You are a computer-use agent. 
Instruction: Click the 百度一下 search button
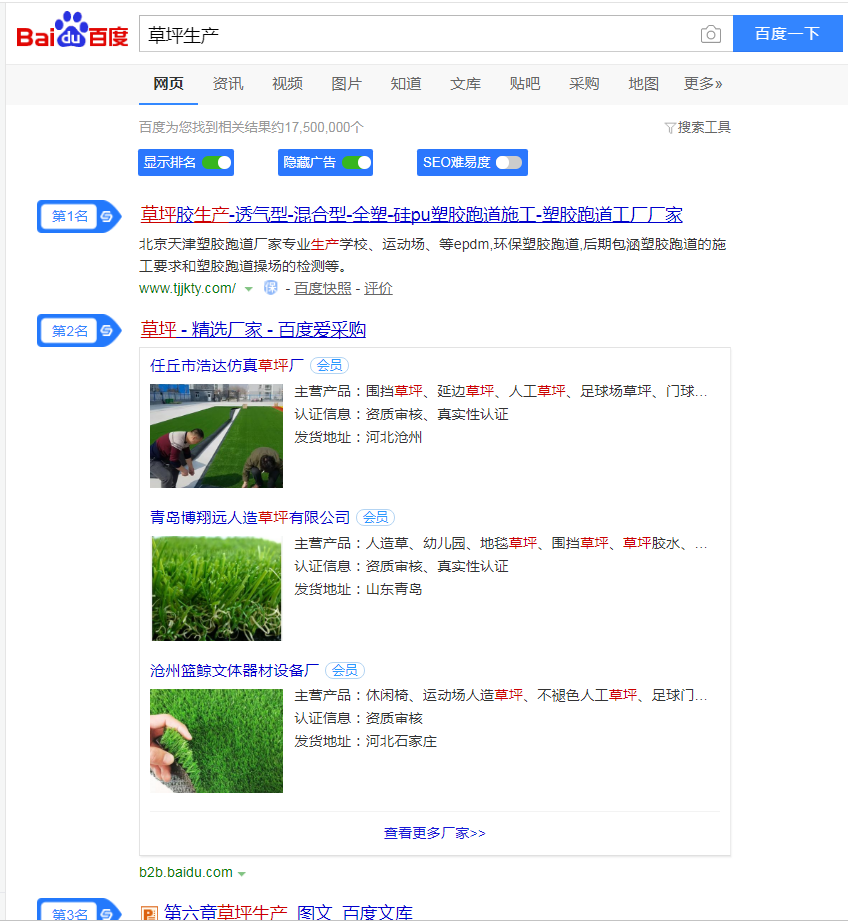click(788, 33)
